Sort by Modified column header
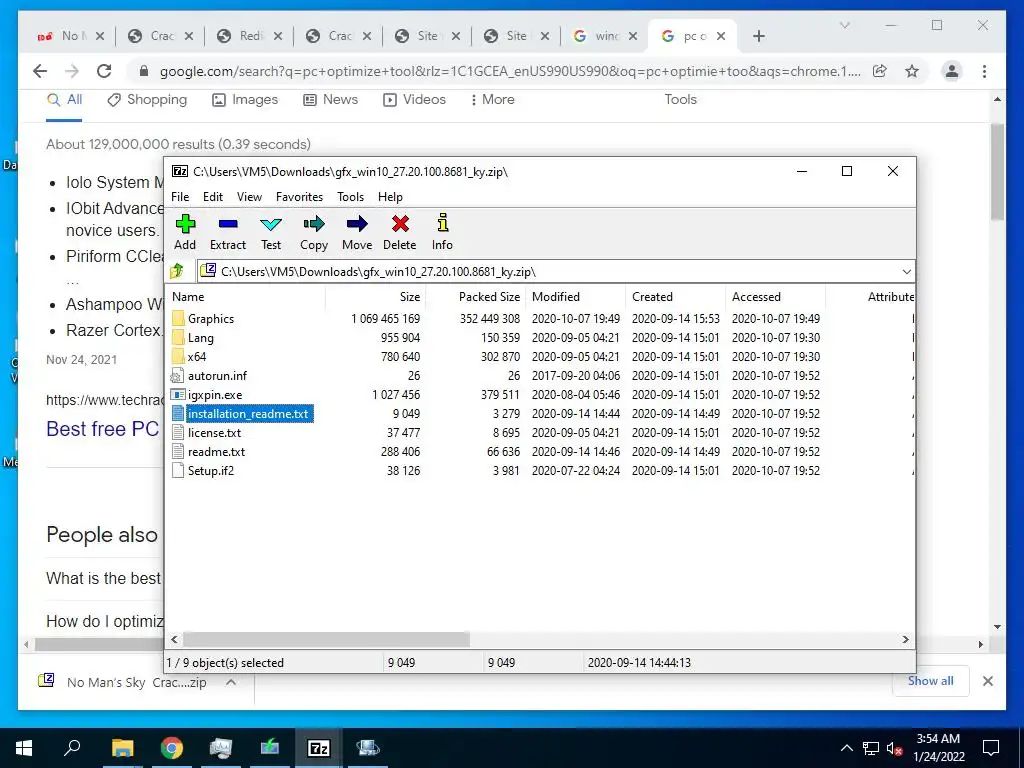 (x=575, y=296)
